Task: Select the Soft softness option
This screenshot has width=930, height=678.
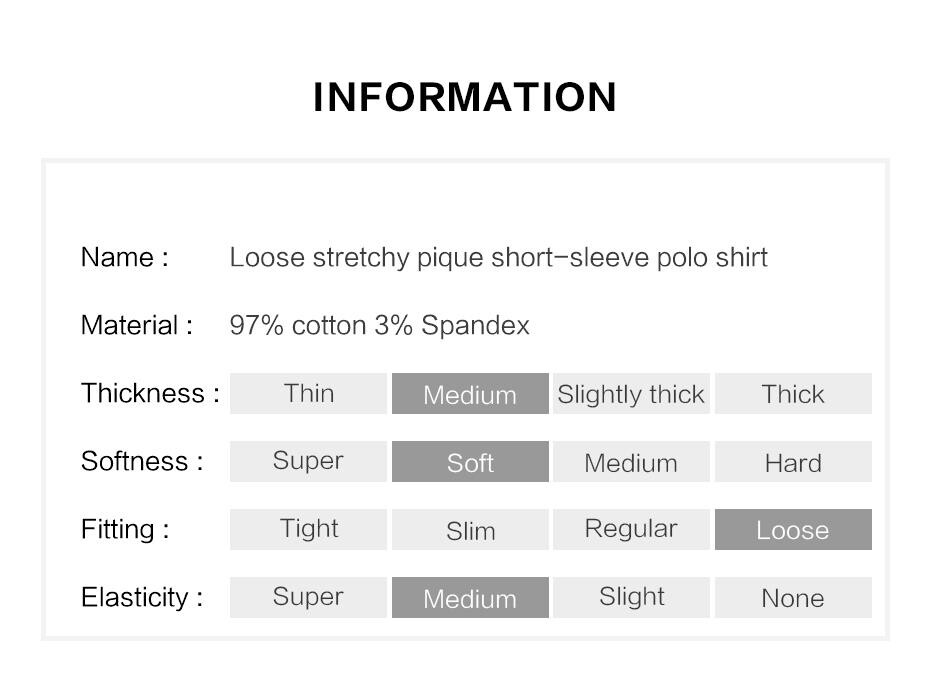Action: [470, 461]
